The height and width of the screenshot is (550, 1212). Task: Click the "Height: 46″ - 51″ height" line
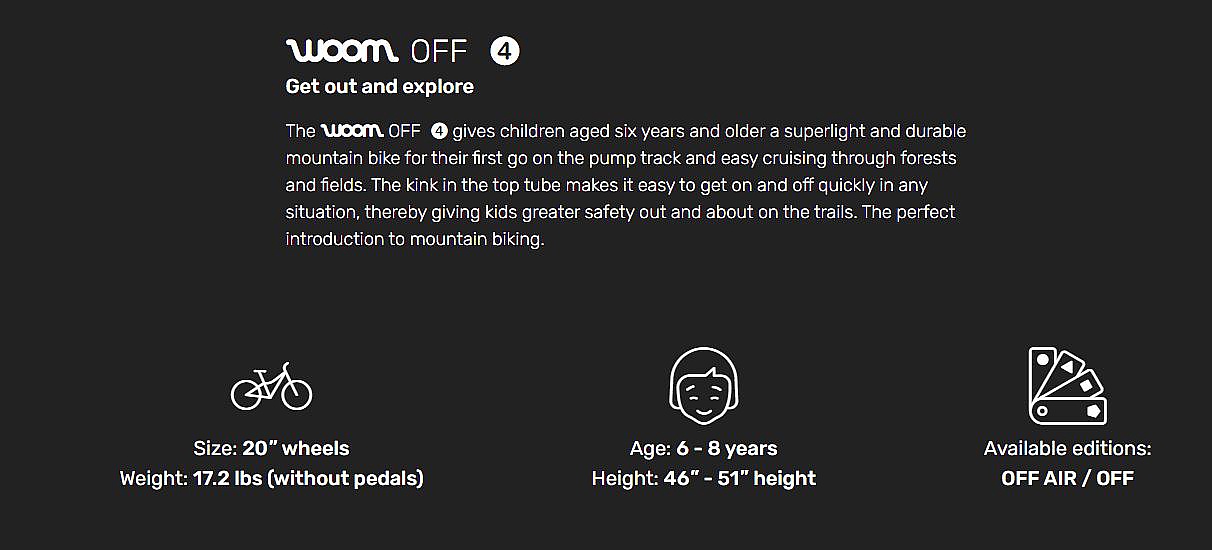click(x=703, y=478)
